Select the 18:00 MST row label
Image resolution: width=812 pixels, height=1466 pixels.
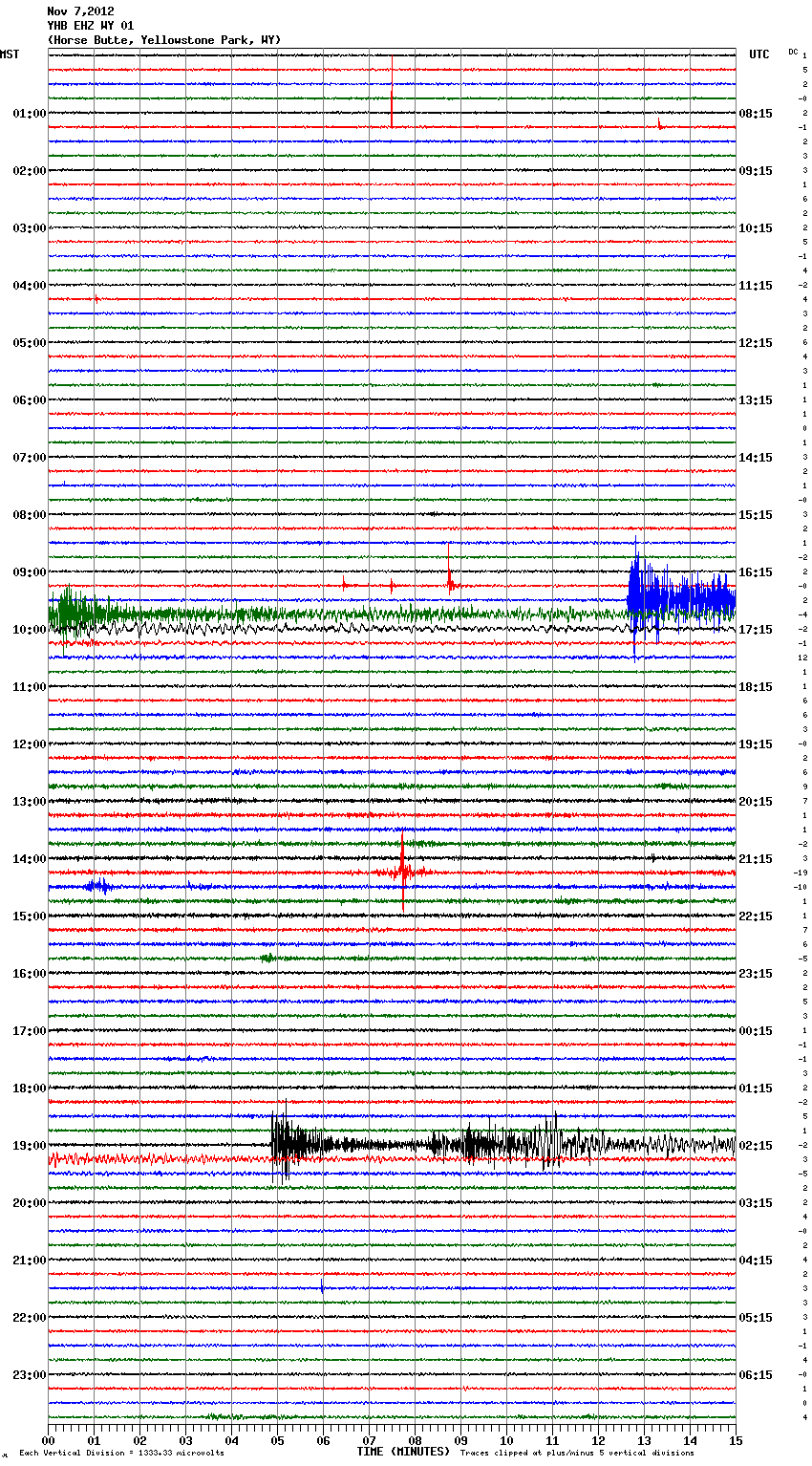click(30, 1089)
